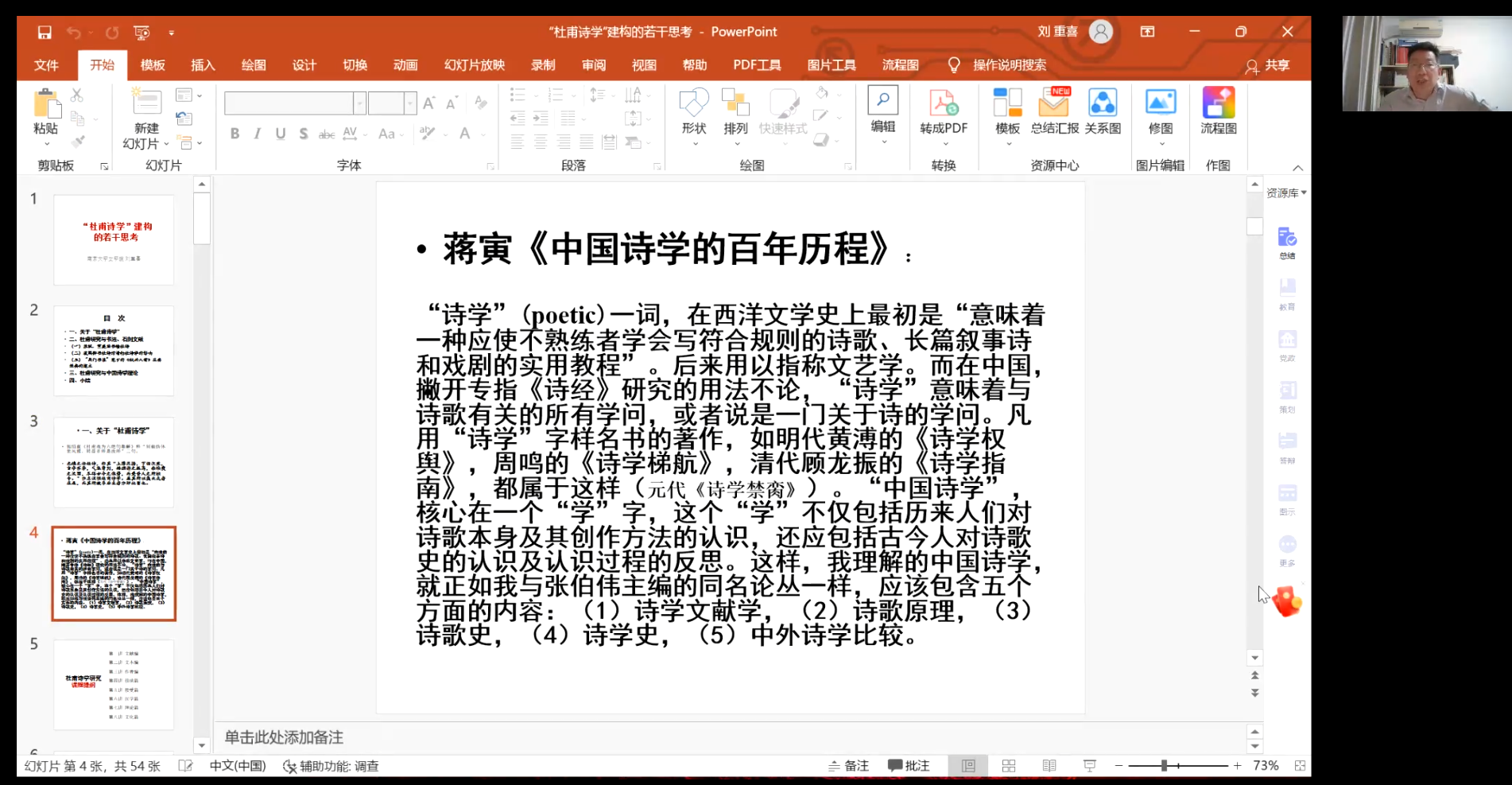Start slideshow from status bar icon
The height and width of the screenshot is (785, 1512).
pos(1089,766)
